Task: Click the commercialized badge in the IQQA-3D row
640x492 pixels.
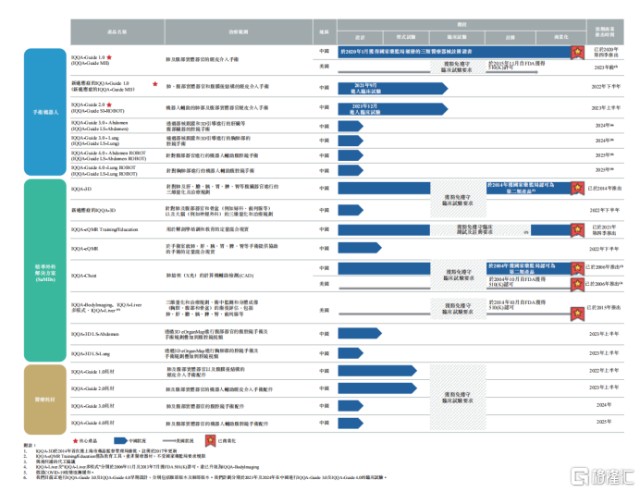Action: click(577, 188)
